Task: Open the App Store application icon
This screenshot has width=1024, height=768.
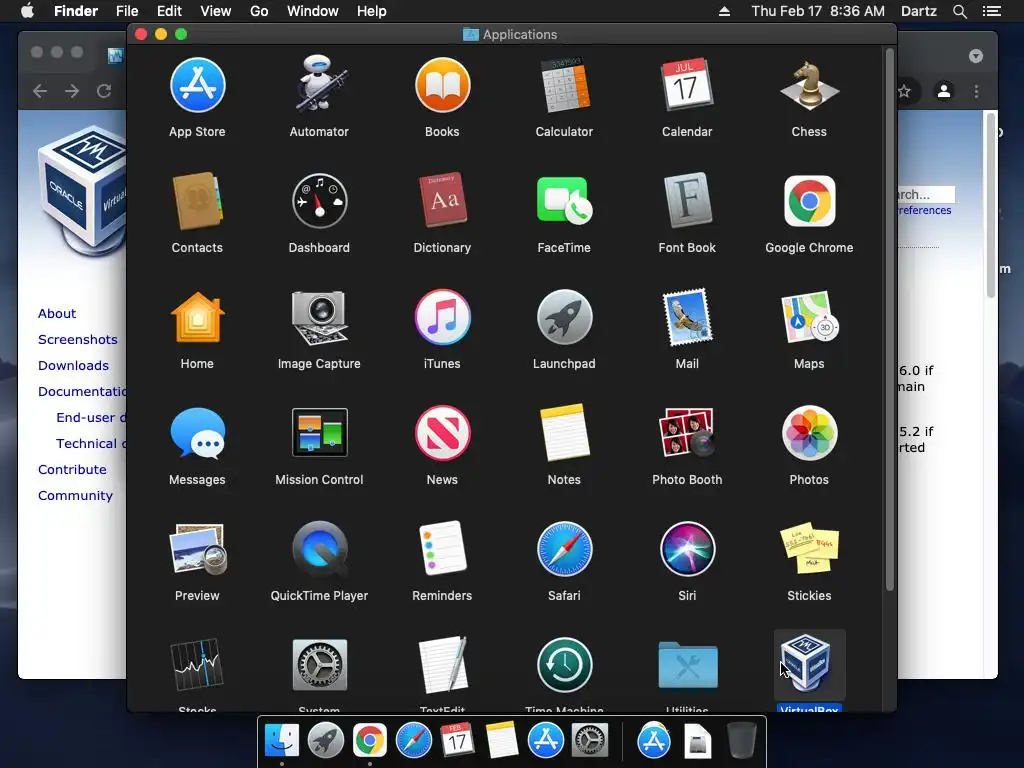Action: tap(197, 86)
